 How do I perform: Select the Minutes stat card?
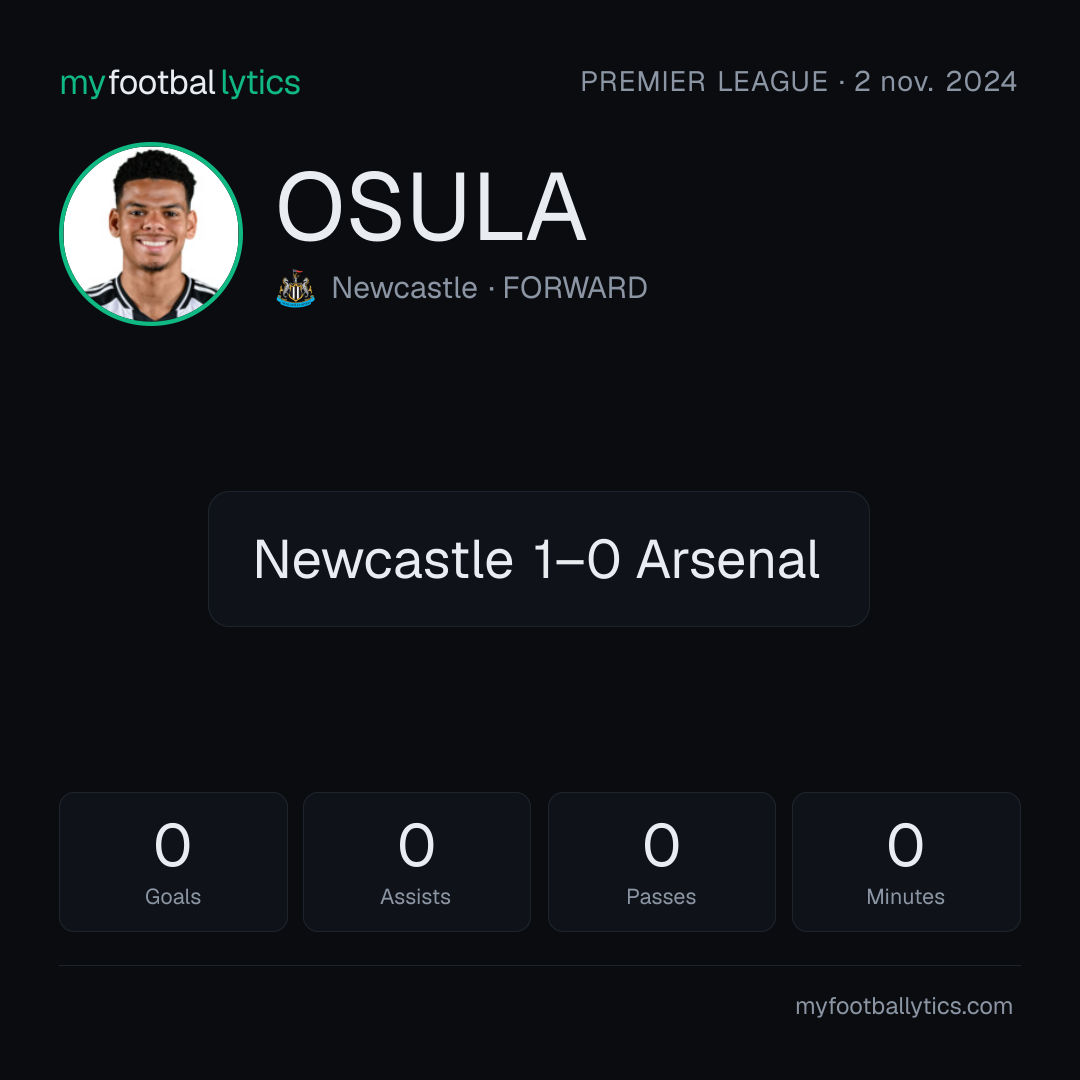tap(906, 862)
